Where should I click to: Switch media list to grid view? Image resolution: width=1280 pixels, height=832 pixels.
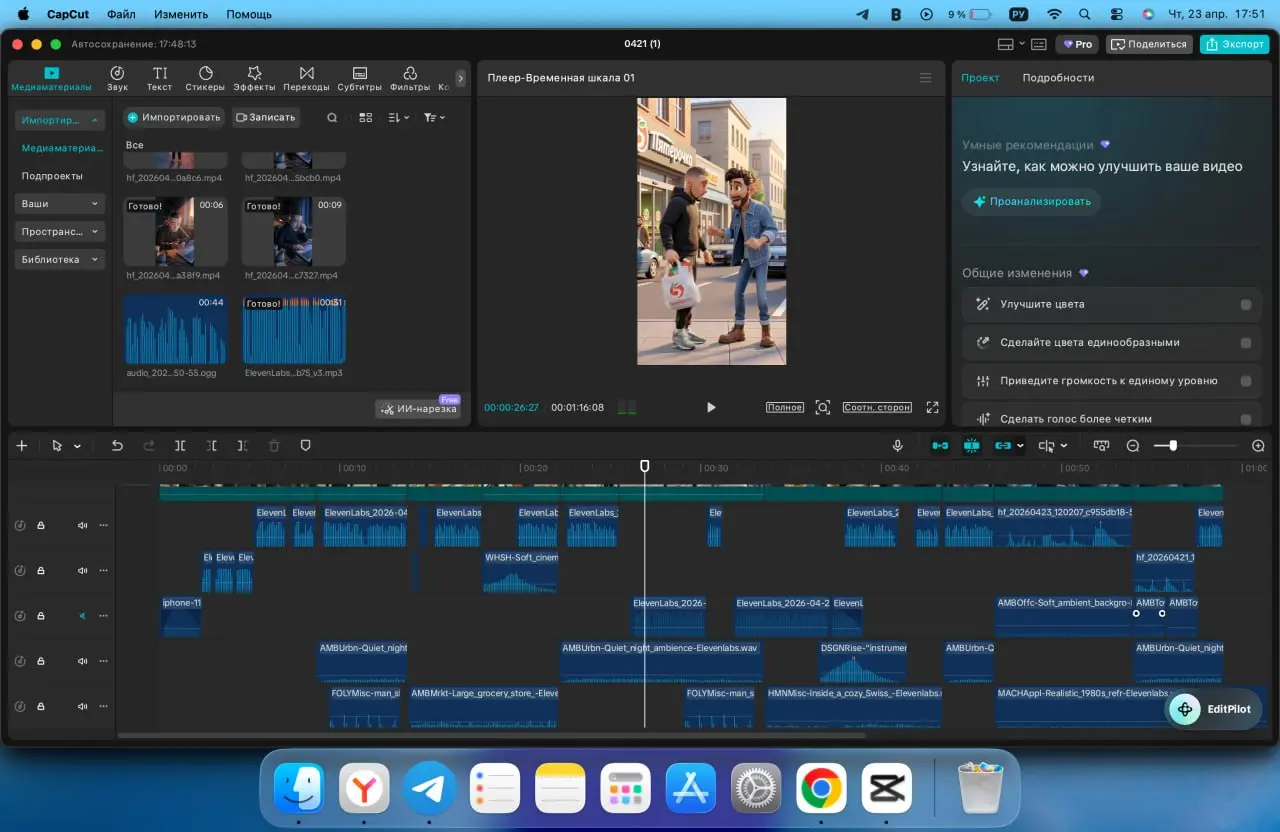pos(366,118)
